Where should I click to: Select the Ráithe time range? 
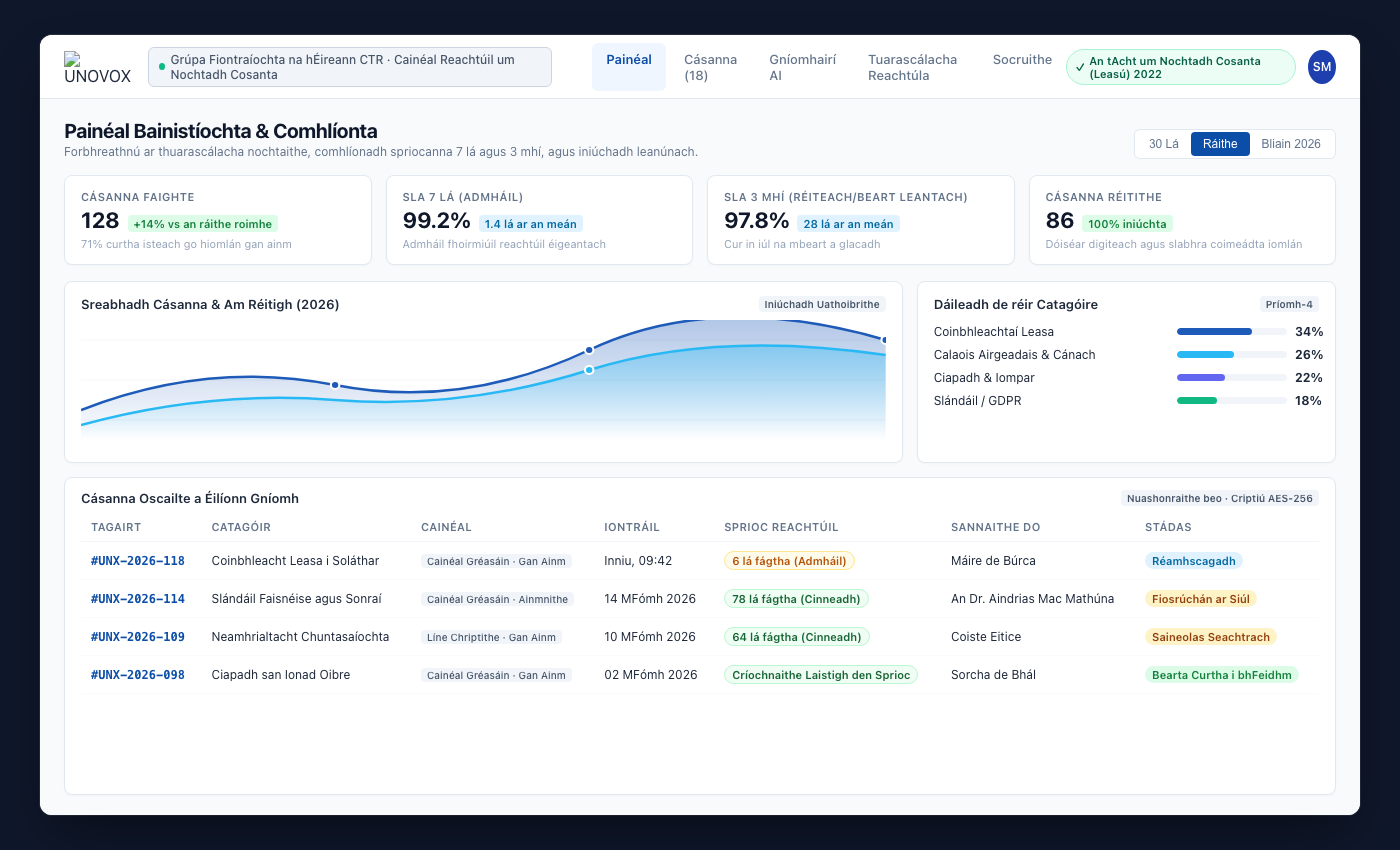(x=1220, y=144)
